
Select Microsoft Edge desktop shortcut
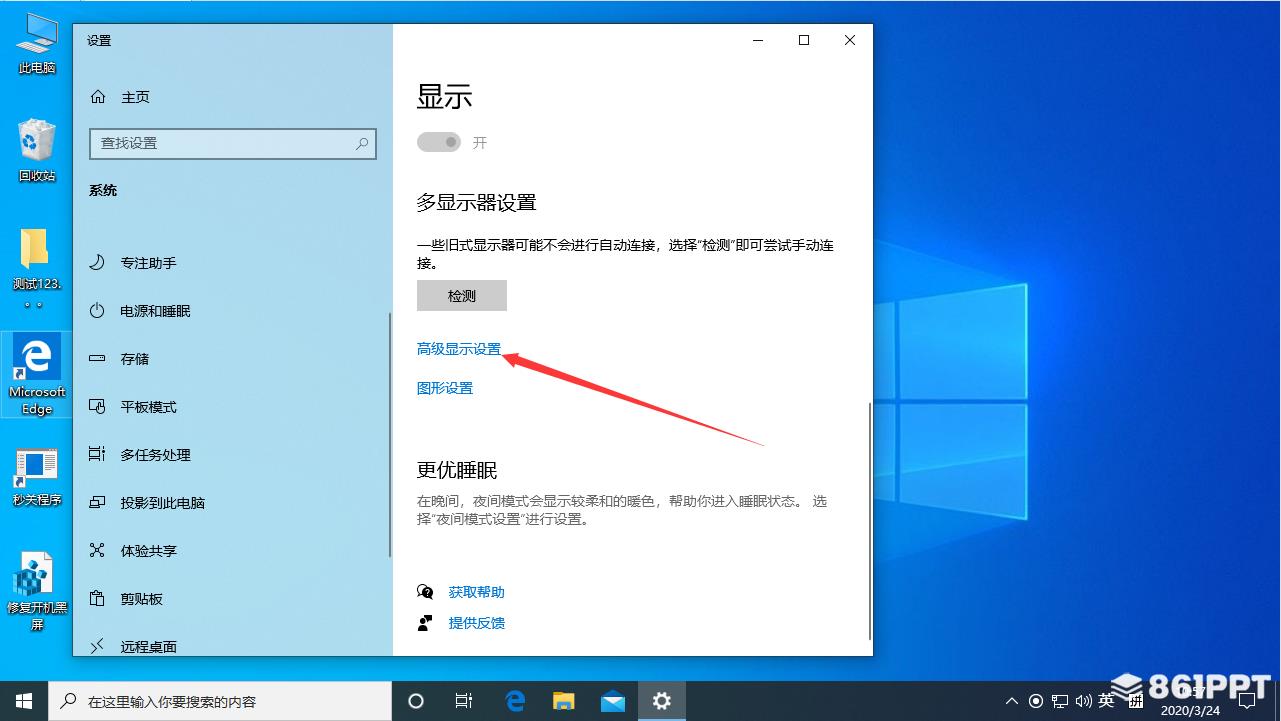click(36, 374)
